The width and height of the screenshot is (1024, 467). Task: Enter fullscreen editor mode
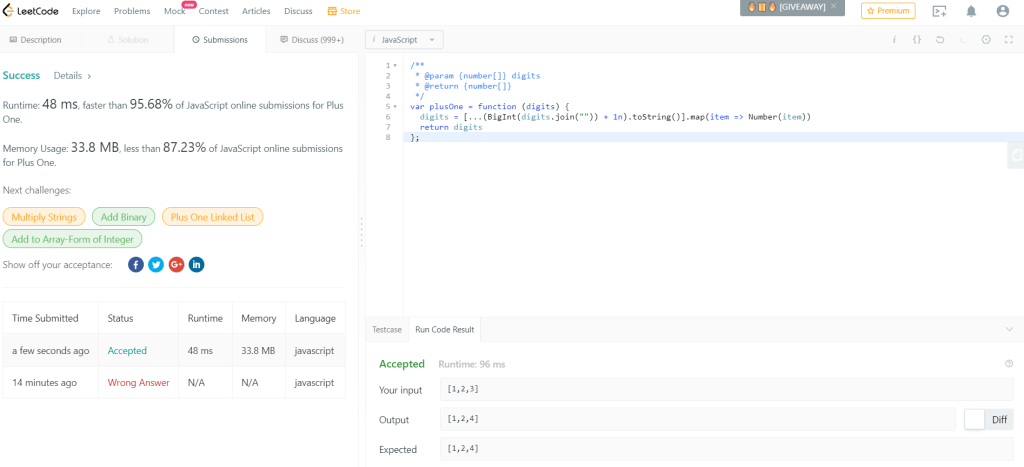1008,40
